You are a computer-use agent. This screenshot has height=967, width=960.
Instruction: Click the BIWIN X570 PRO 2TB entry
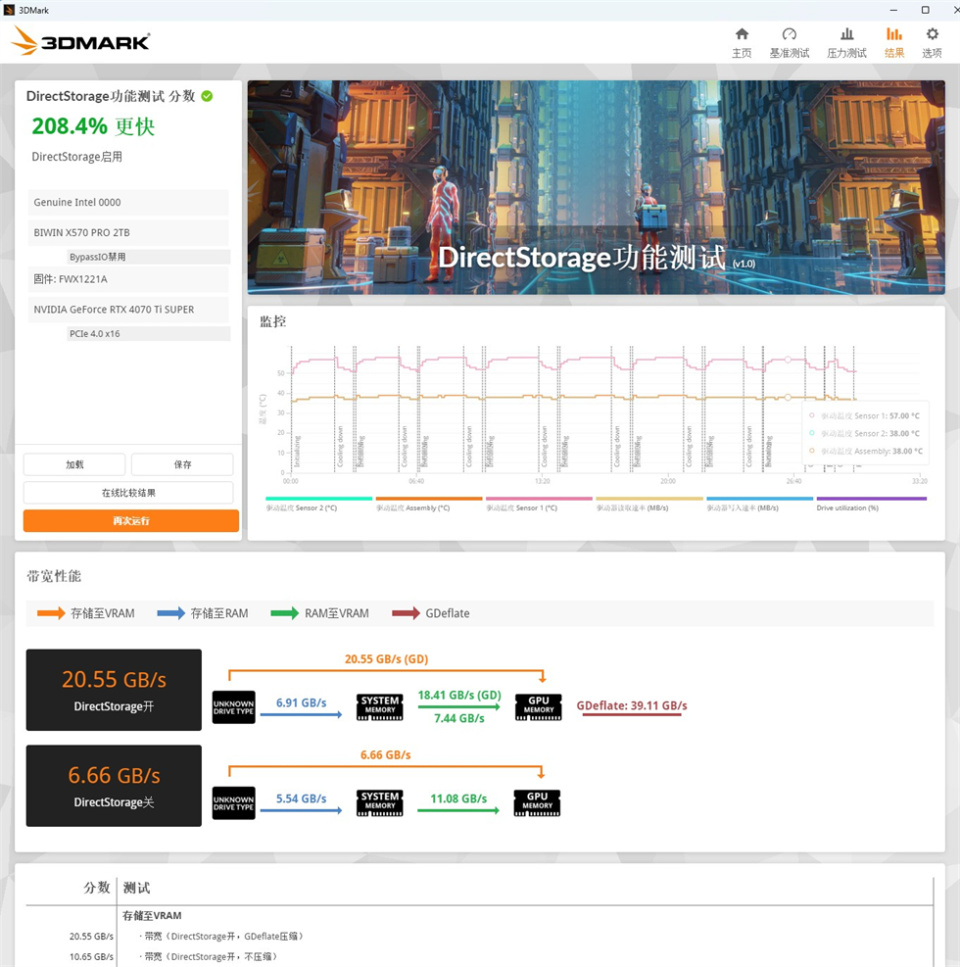pos(128,232)
